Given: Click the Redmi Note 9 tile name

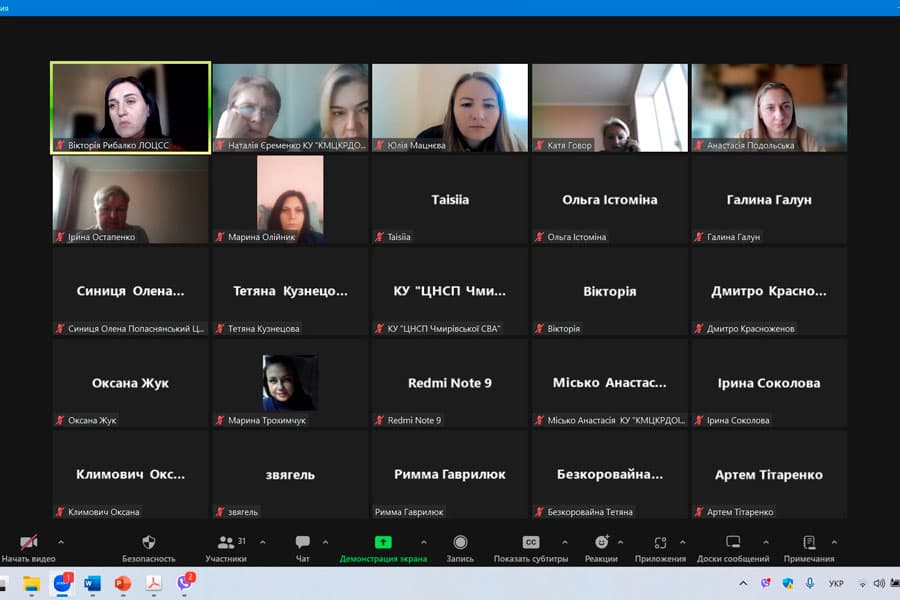Looking at the screenshot, I should coord(450,383).
